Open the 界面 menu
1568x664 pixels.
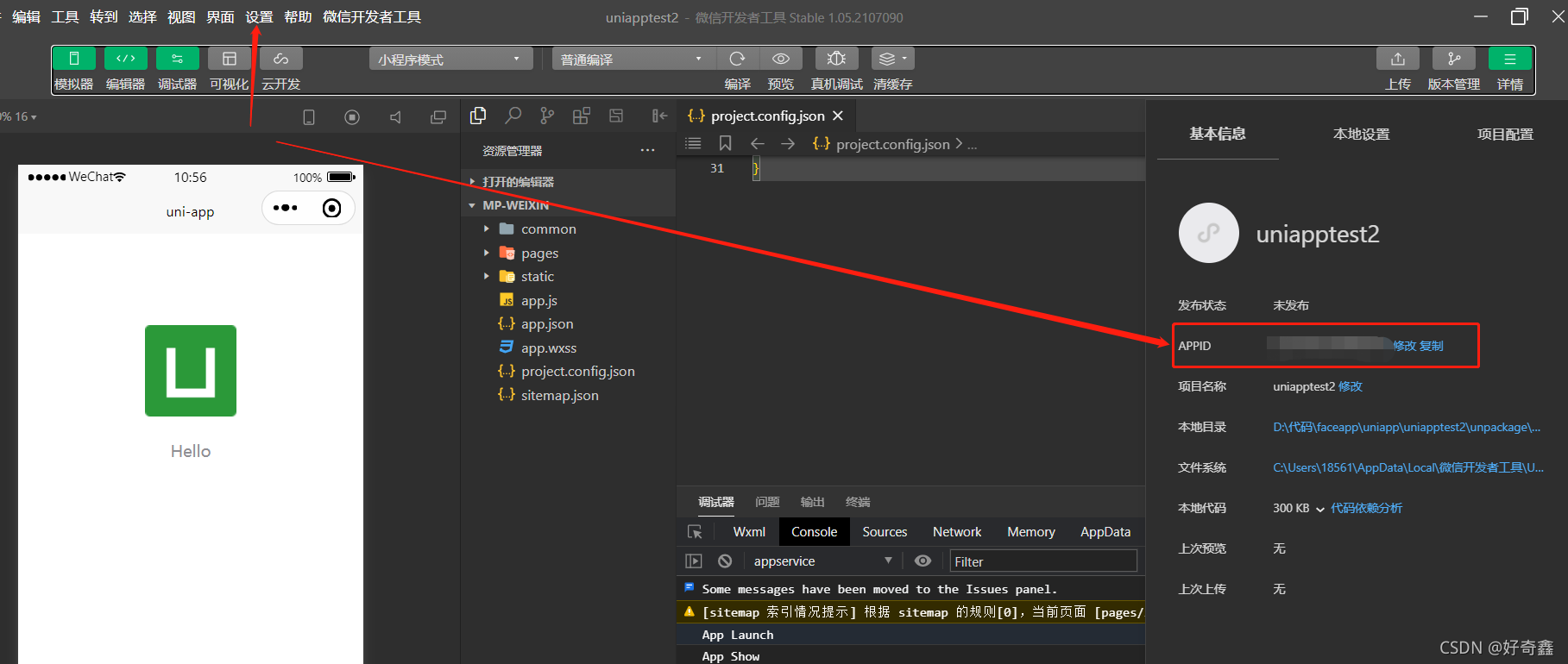click(x=220, y=17)
